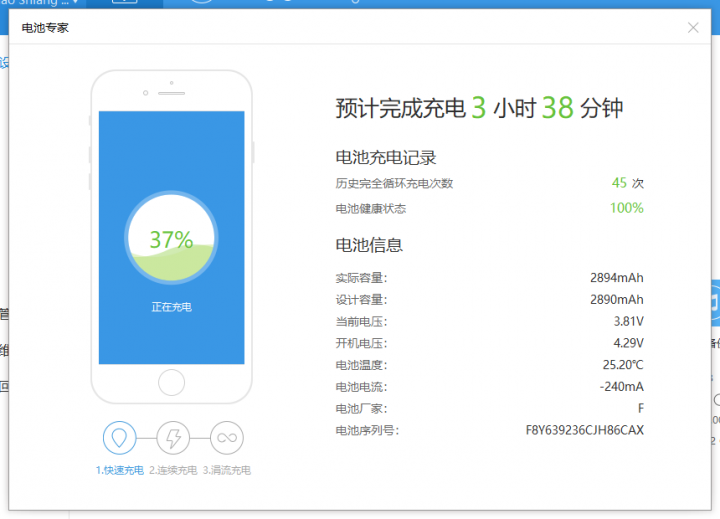The width and height of the screenshot is (720, 519).
Task: Click the 4.29V boot voltage value
Action: point(629,343)
